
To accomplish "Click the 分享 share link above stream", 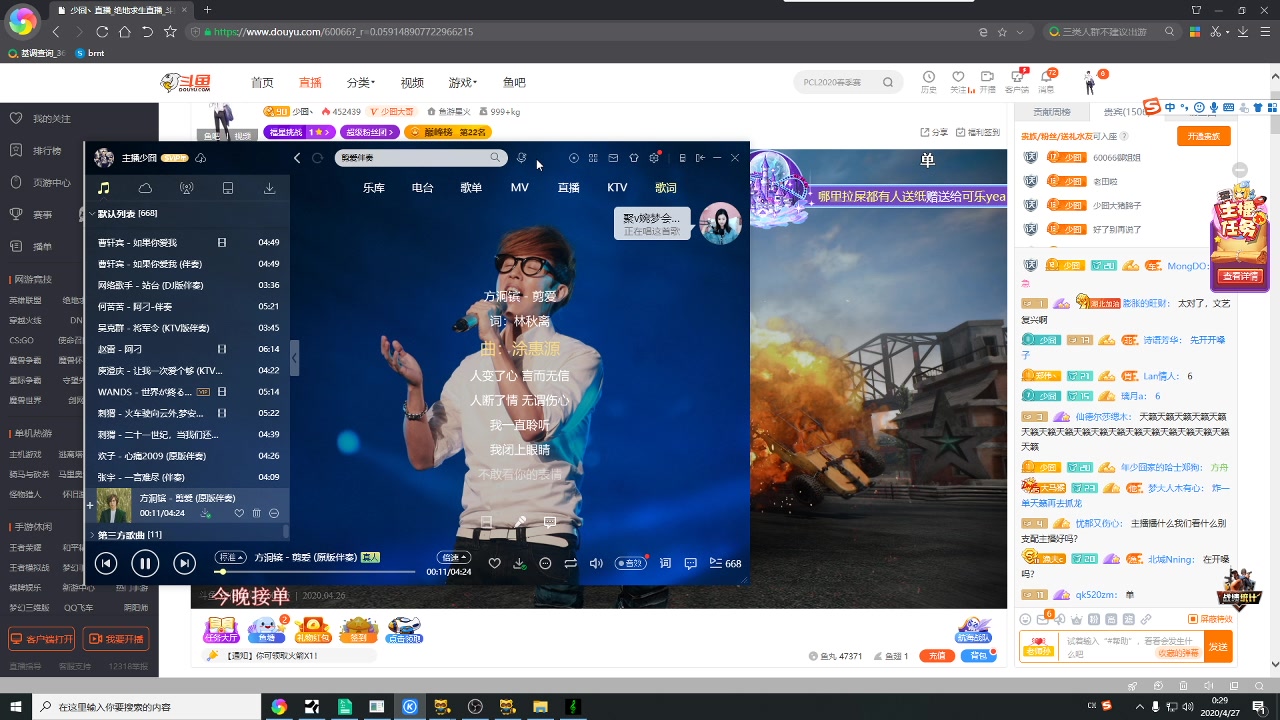I will tap(934, 132).
